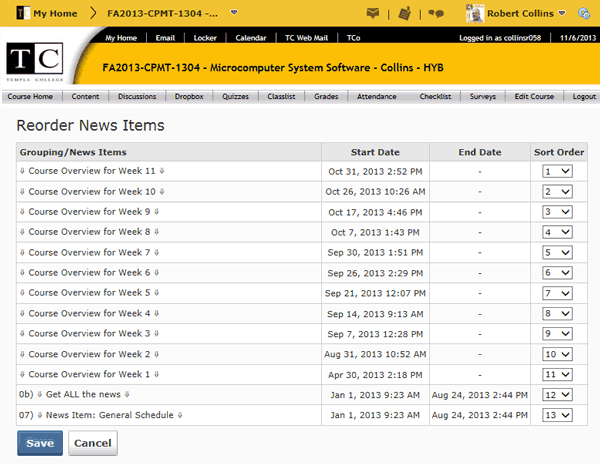This screenshot has height=464, width=600.
Task: Go to Course Home tab
Action: pos(30,96)
